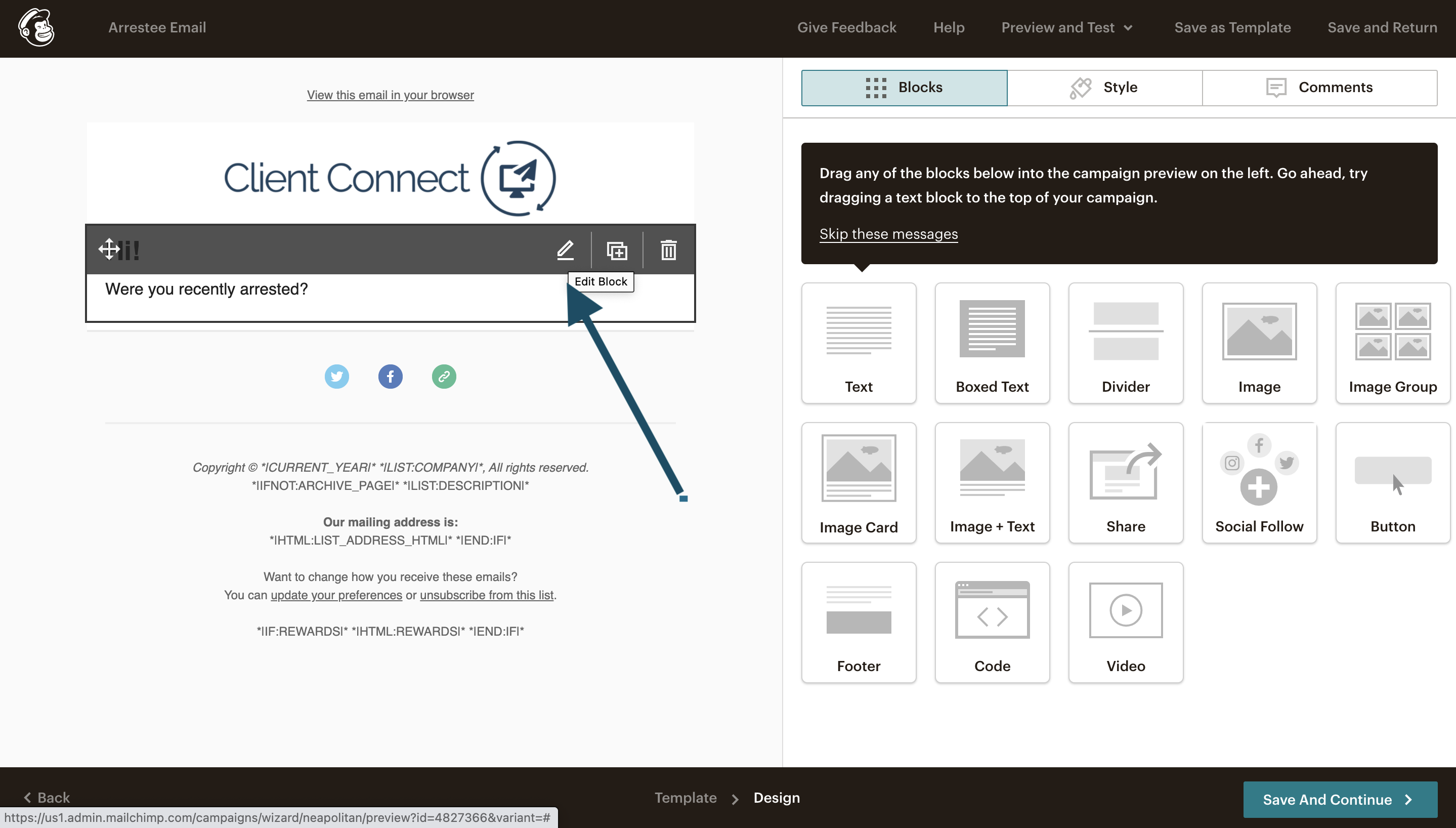Viewport: 1456px width, 828px height.
Task: Select the Video block
Action: (1125, 623)
